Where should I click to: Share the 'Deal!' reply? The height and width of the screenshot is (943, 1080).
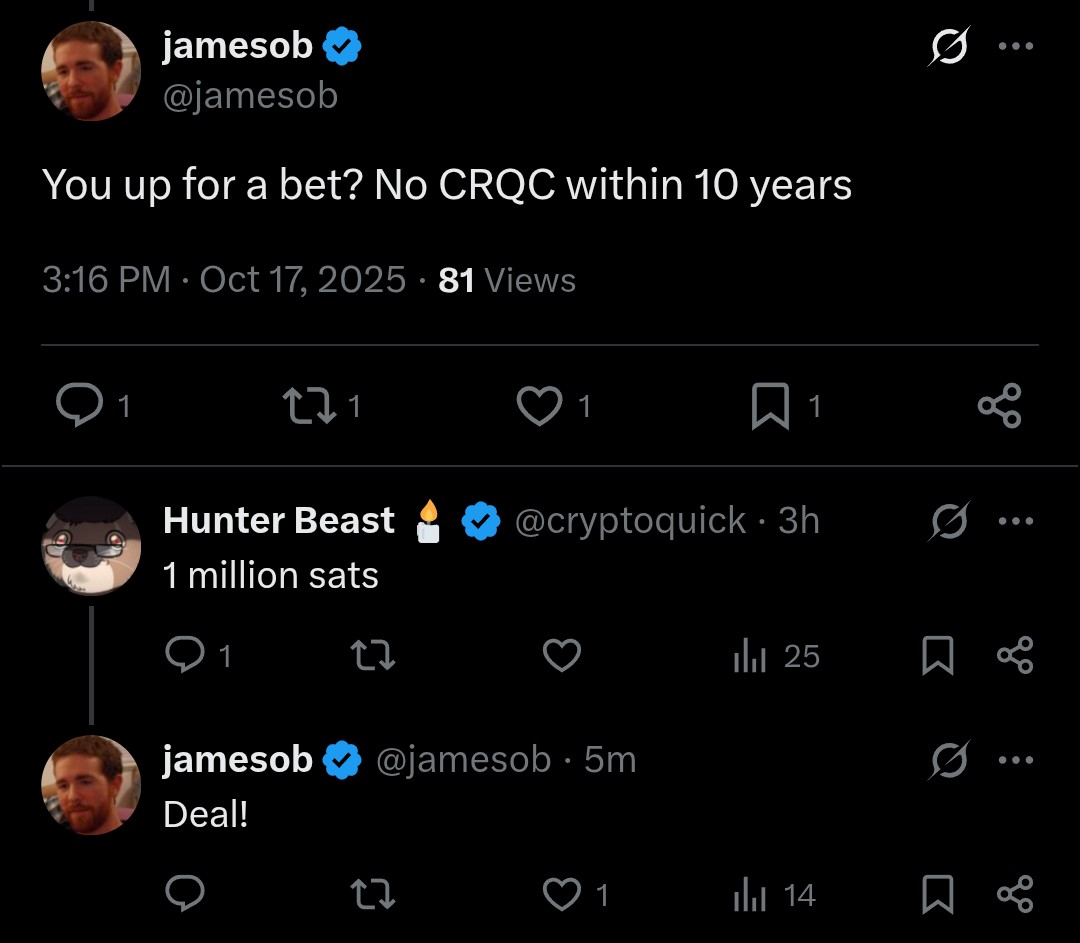[x=1015, y=894]
